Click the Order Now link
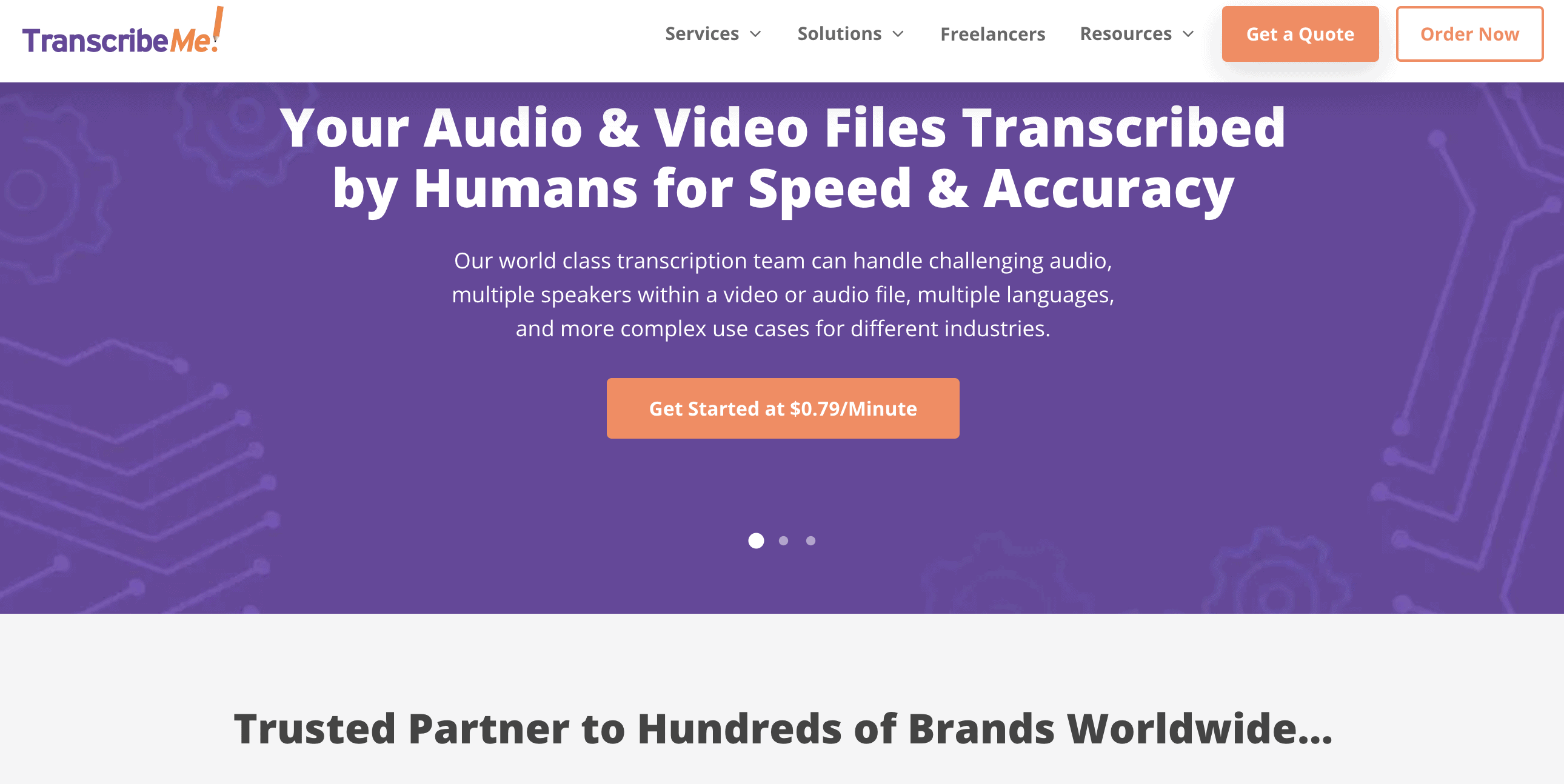The height and width of the screenshot is (784, 1564). pos(1471,34)
